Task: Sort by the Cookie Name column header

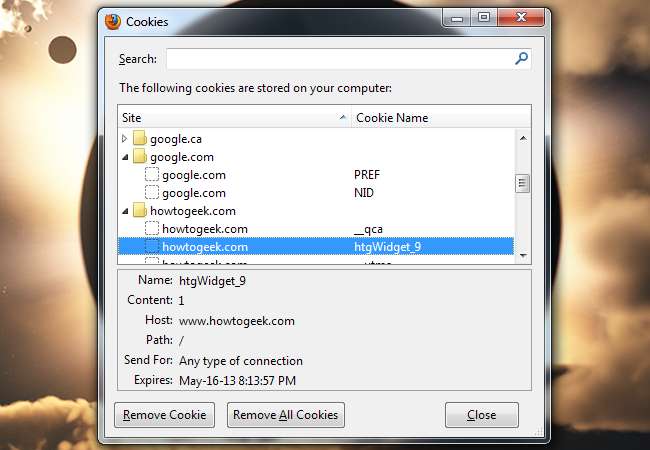Action: (x=441, y=118)
